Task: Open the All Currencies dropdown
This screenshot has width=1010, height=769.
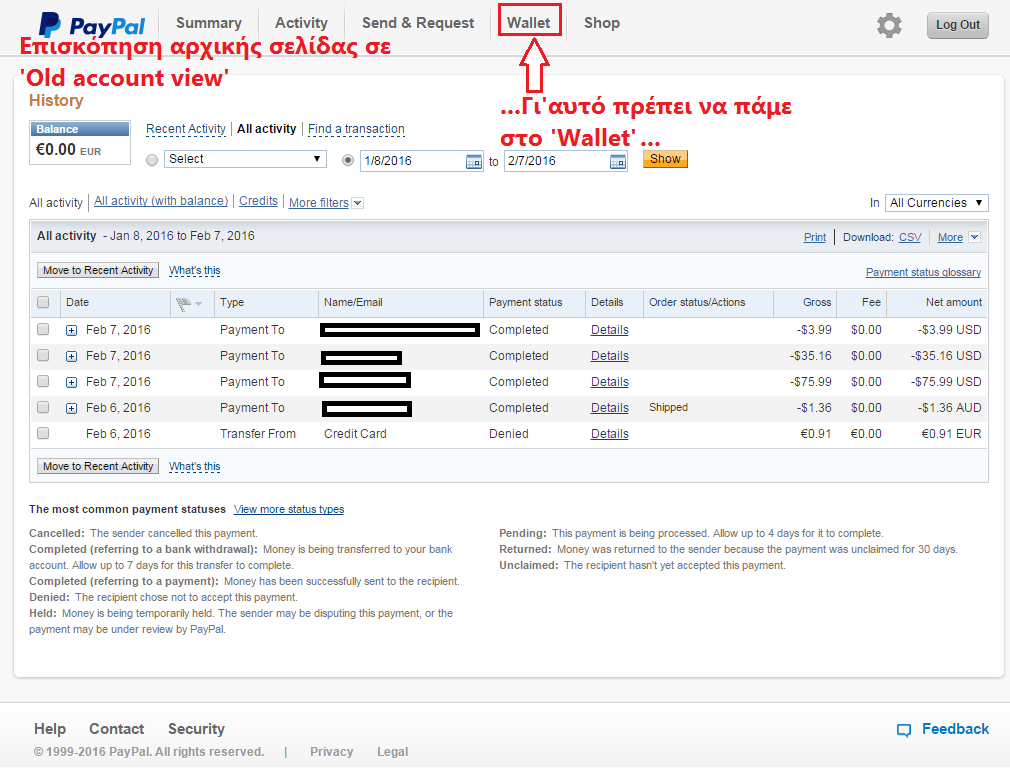Action: click(937, 203)
